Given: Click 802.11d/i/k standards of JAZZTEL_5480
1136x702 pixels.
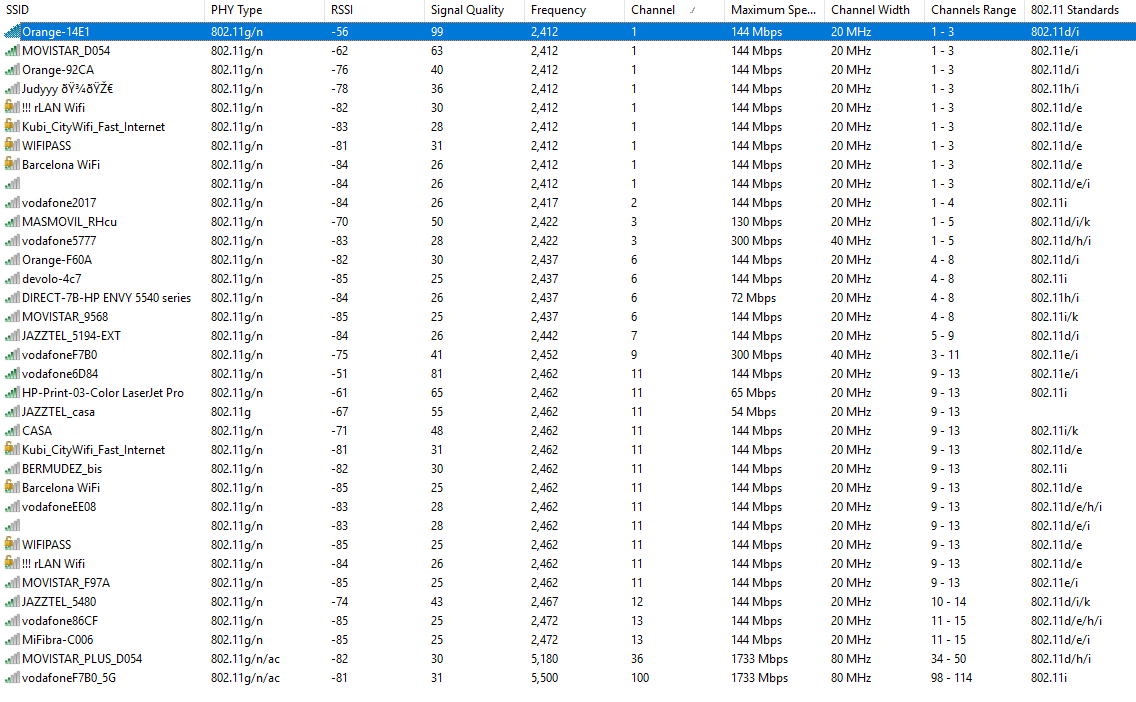Looking at the screenshot, I should click(1061, 601).
